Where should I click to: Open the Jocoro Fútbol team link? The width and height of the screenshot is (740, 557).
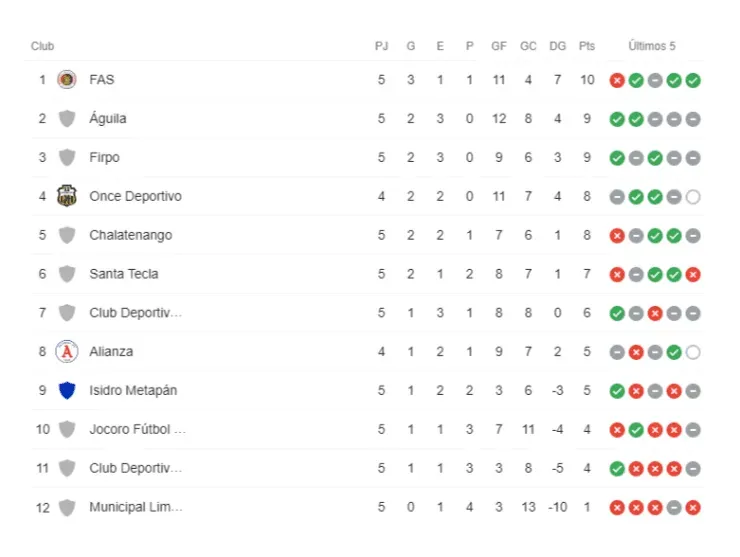coord(138,430)
